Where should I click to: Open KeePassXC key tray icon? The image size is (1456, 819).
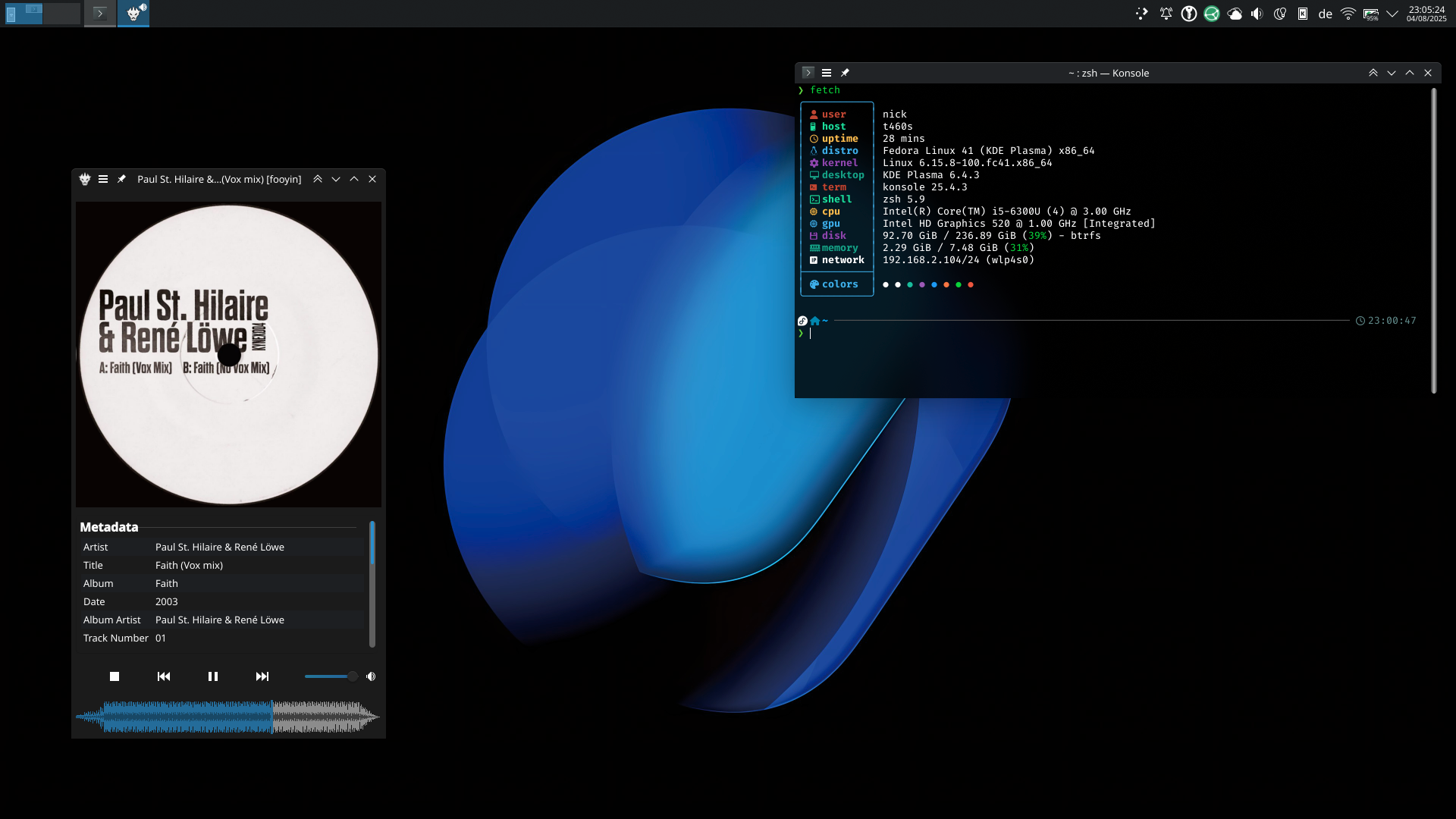[1189, 14]
